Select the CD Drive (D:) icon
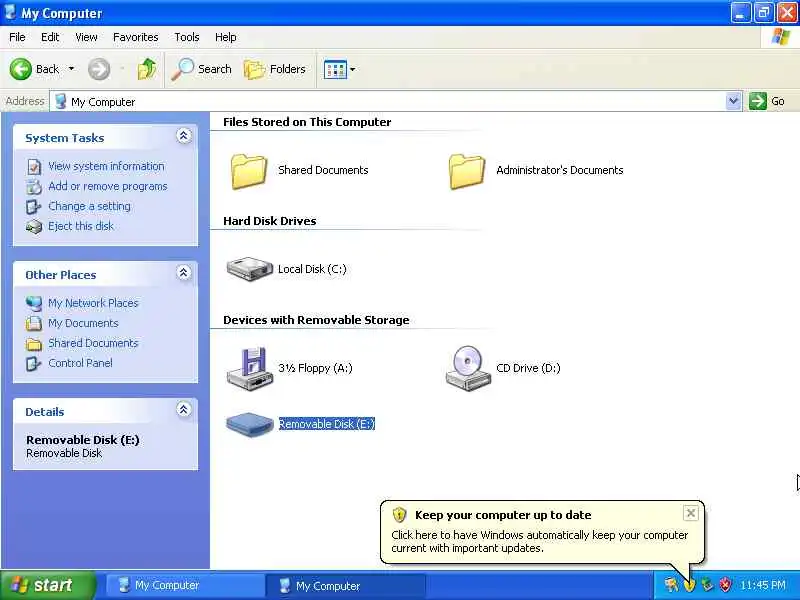This screenshot has height=600, width=800. click(x=467, y=369)
